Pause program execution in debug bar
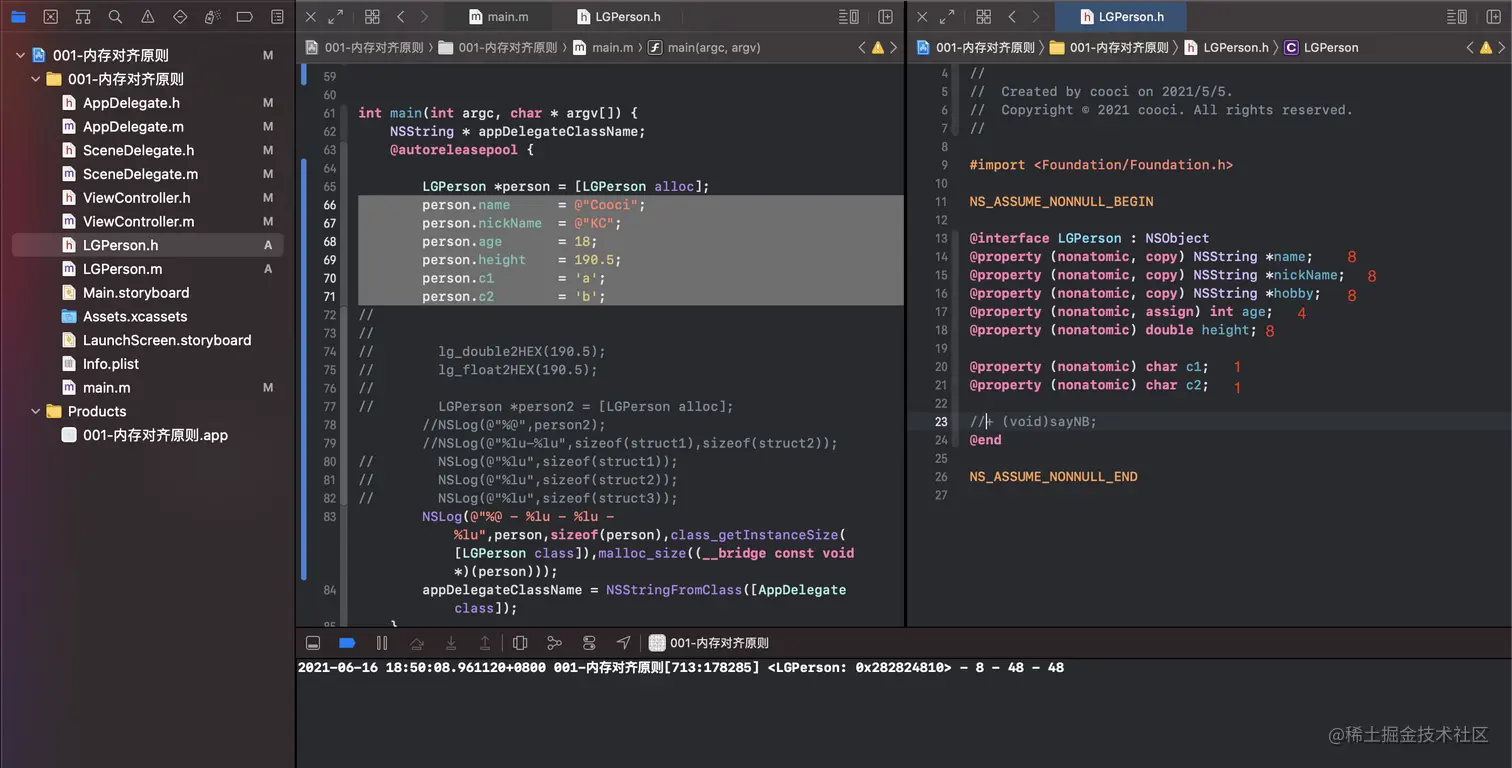 381,643
